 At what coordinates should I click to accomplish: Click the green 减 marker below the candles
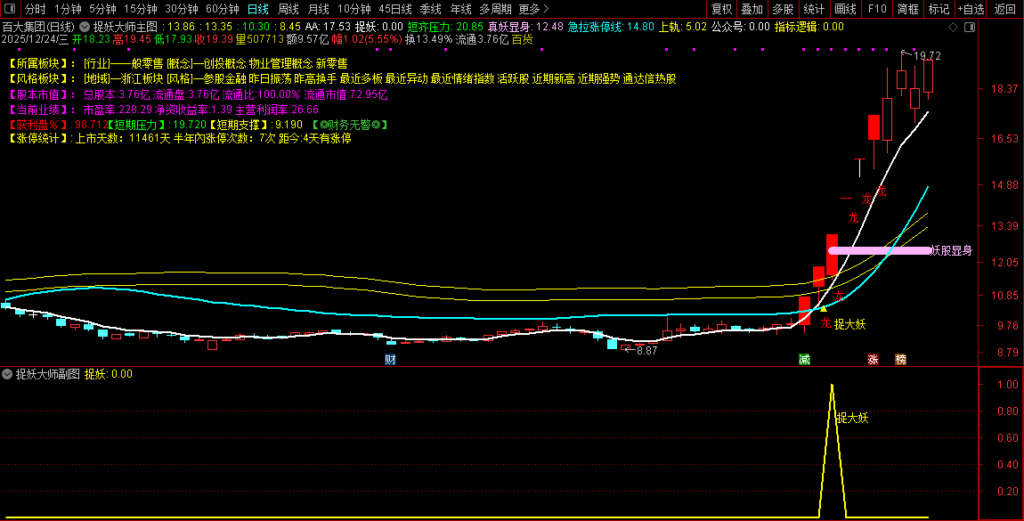coord(804,358)
